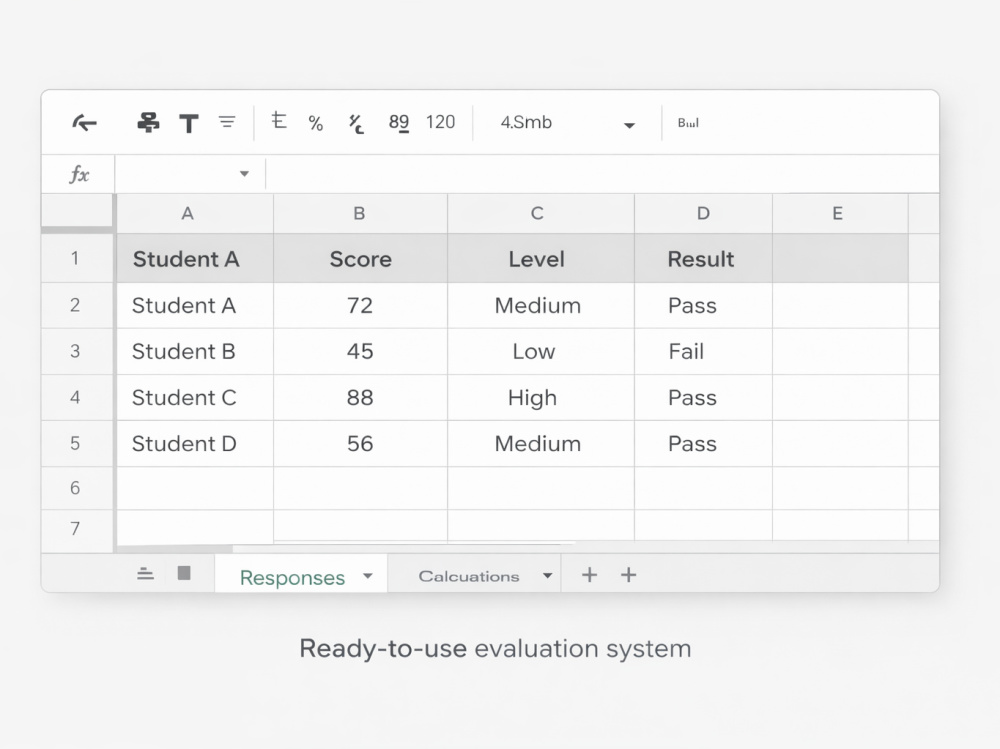Image resolution: width=1000 pixels, height=749 pixels.
Task: Click the small Bul toolbar label
Action: pos(688,123)
